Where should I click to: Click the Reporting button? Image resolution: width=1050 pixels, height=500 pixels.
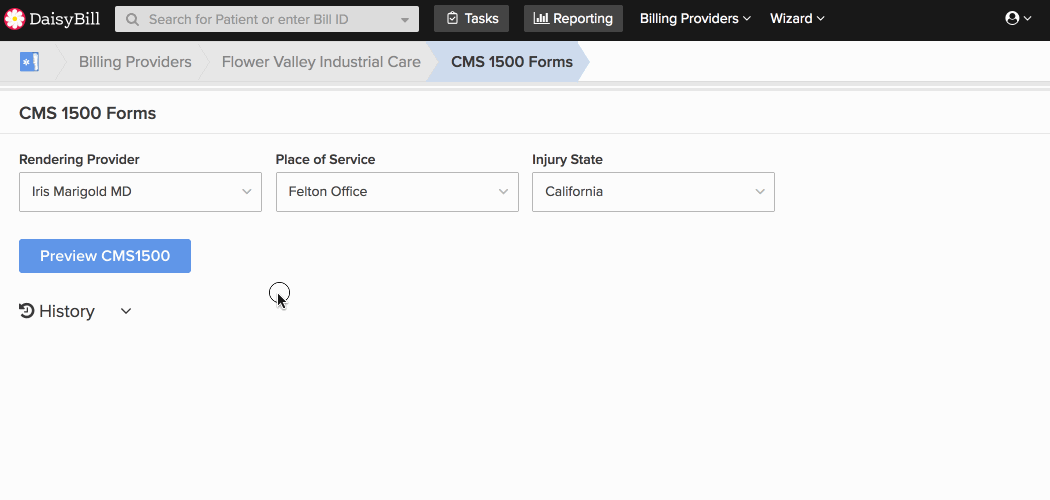click(573, 19)
